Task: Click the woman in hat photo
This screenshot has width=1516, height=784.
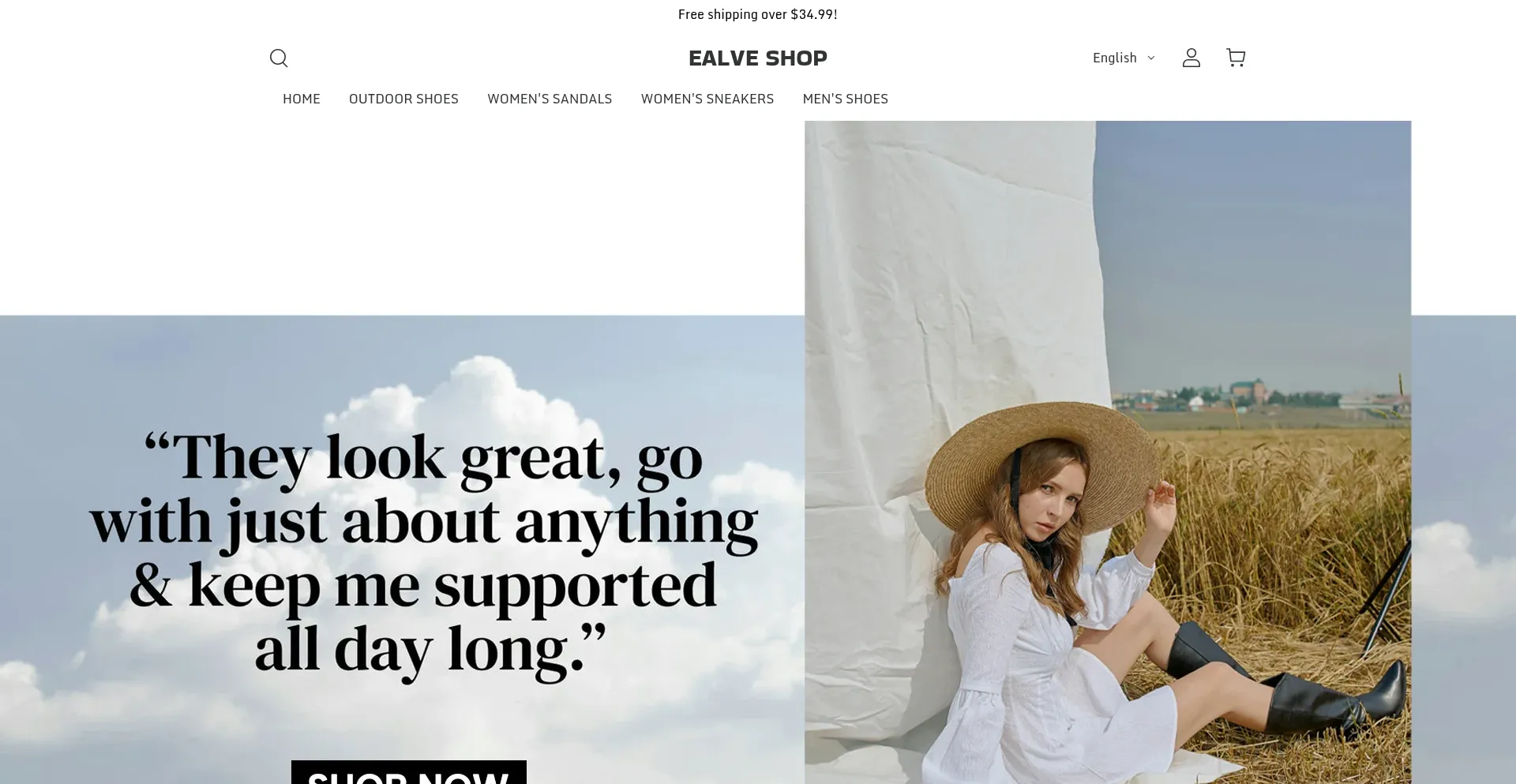Action: [x=1108, y=452]
